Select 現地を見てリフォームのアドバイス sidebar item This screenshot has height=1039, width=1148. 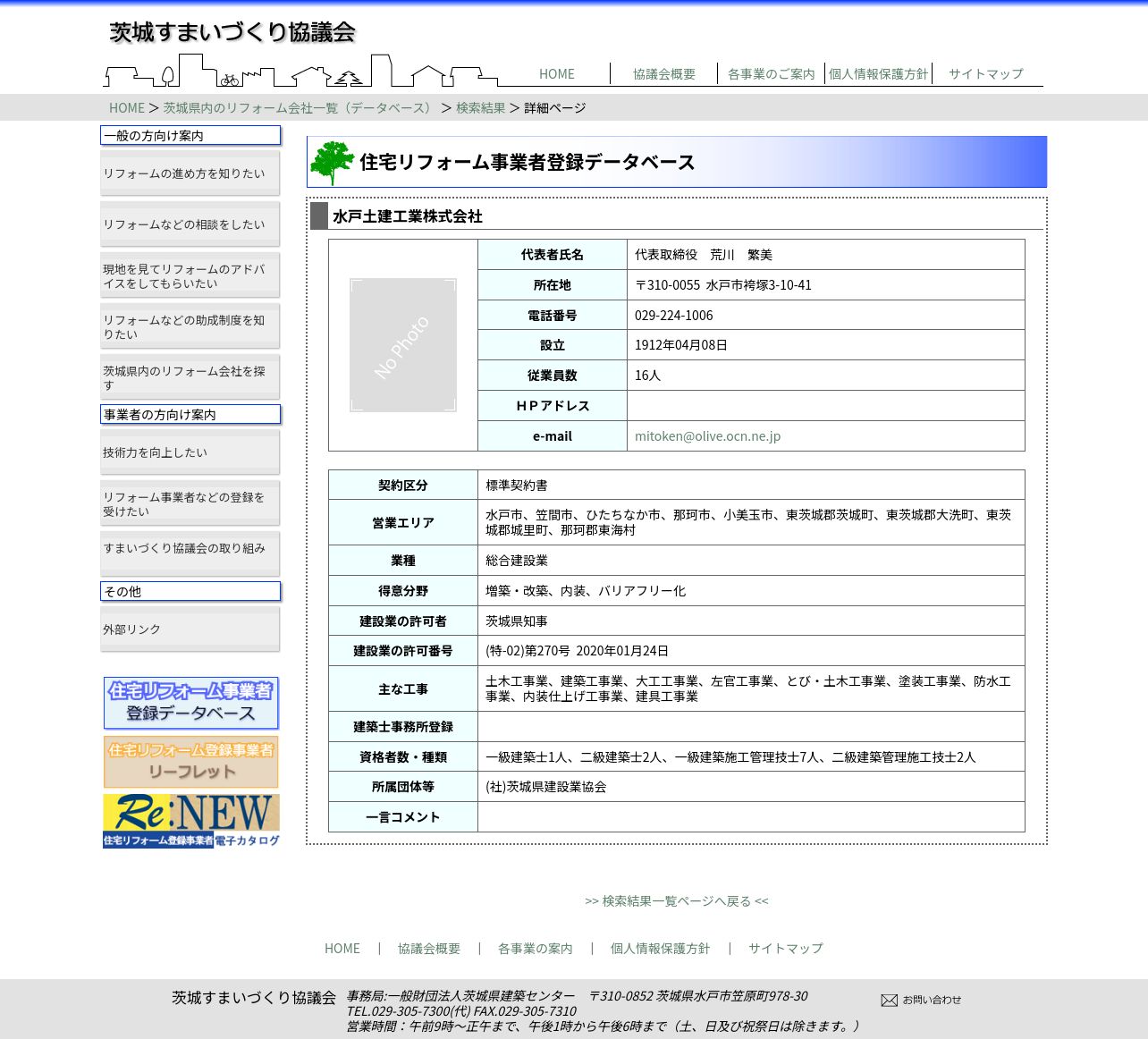coord(190,275)
